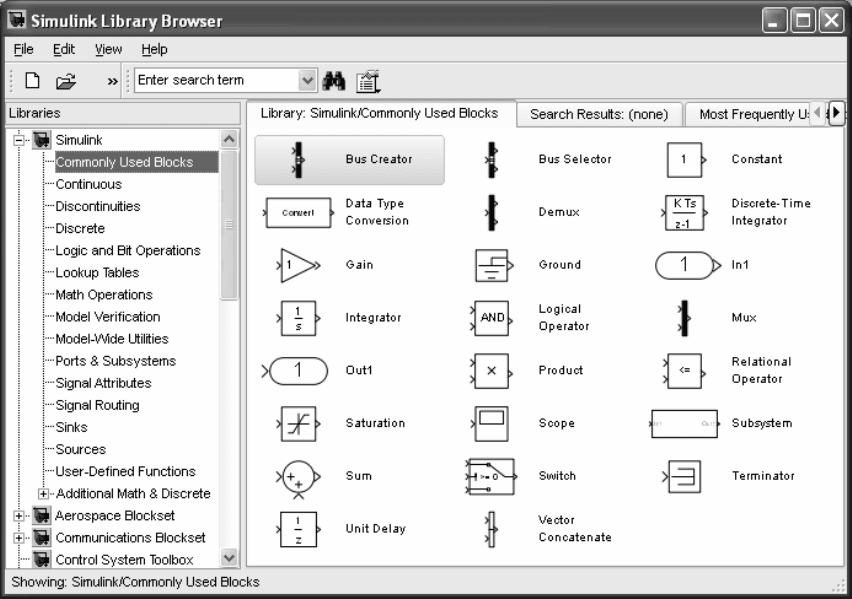Image resolution: width=852 pixels, height=599 pixels.
Task: Pick the Ground block icon
Action: click(x=493, y=265)
